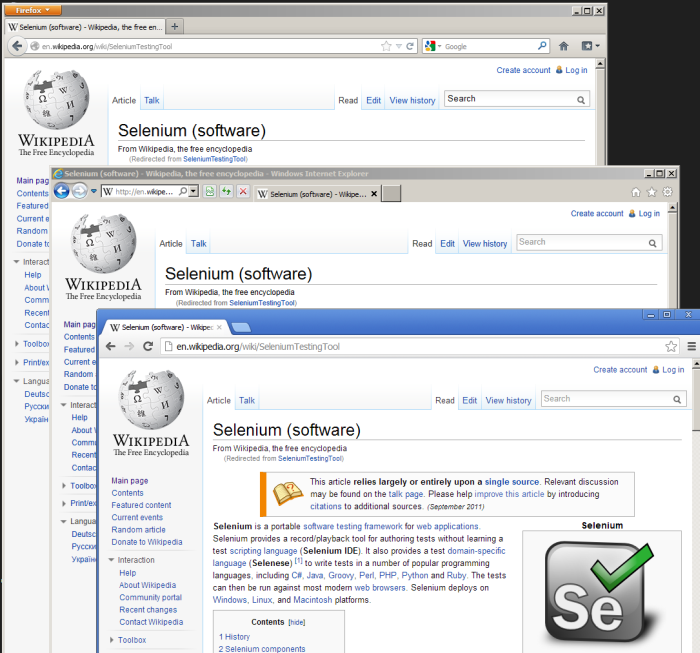Image resolution: width=700 pixels, height=653 pixels.
Task: Click Internet Explorer back button
Action: pos(62,191)
